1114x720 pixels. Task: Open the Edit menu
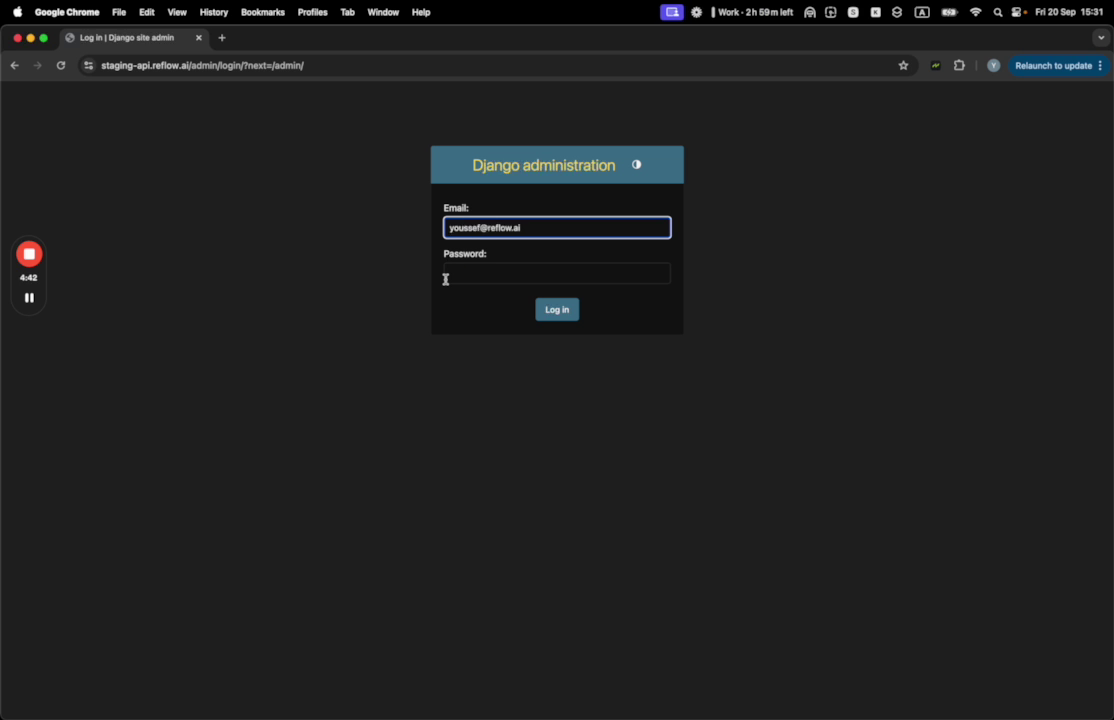(x=146, y=12)
